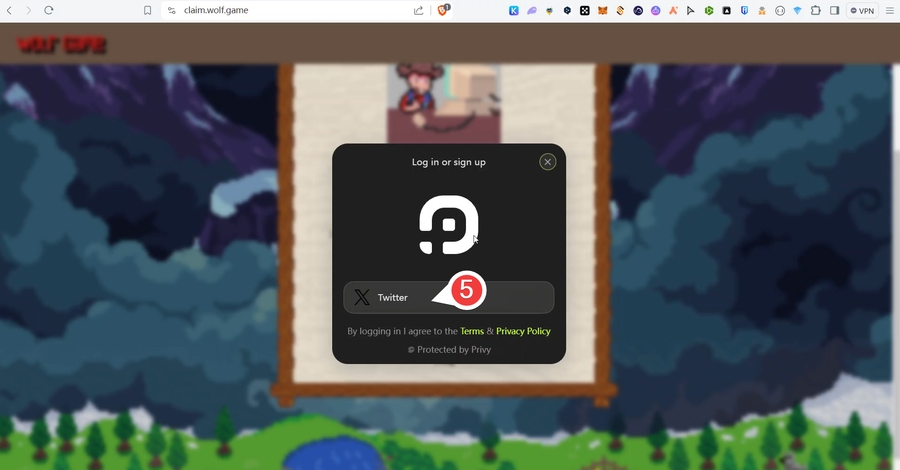Screen dimensions: 900x470
Task: Bookmark this page
Action: [147, 10]
